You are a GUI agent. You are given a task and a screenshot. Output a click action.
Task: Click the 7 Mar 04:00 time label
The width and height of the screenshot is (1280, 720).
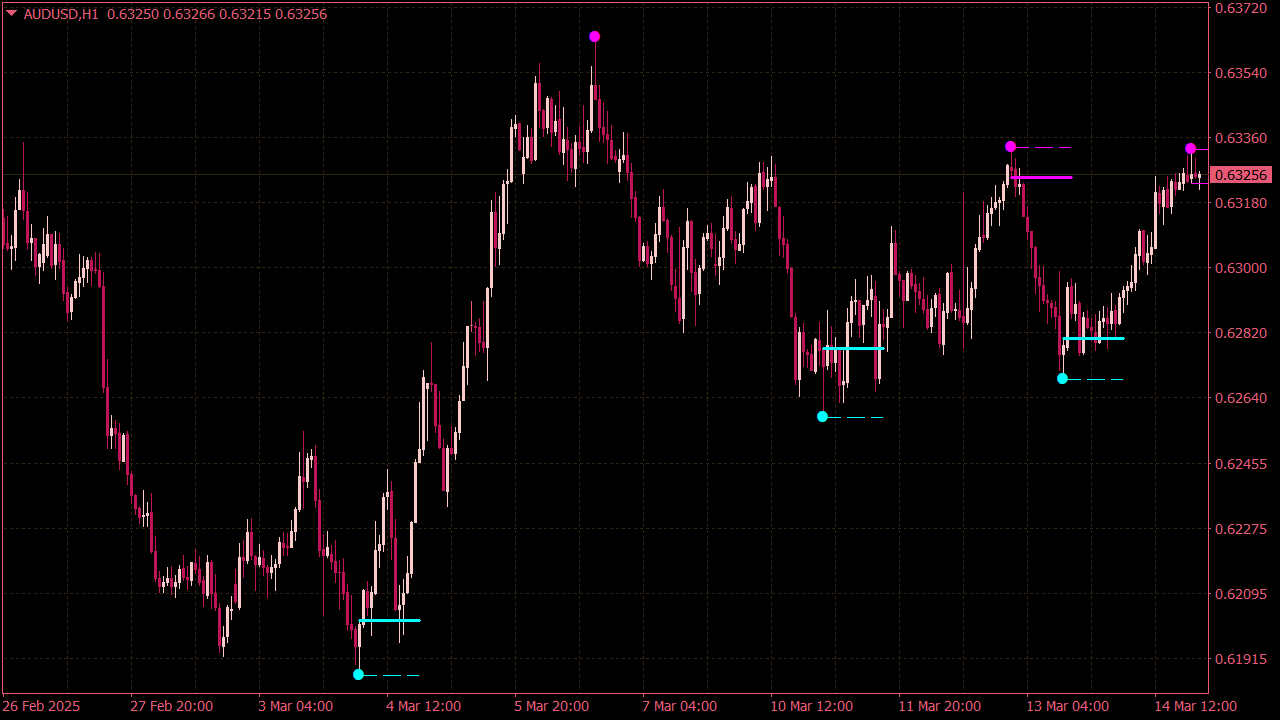[680, 706]
